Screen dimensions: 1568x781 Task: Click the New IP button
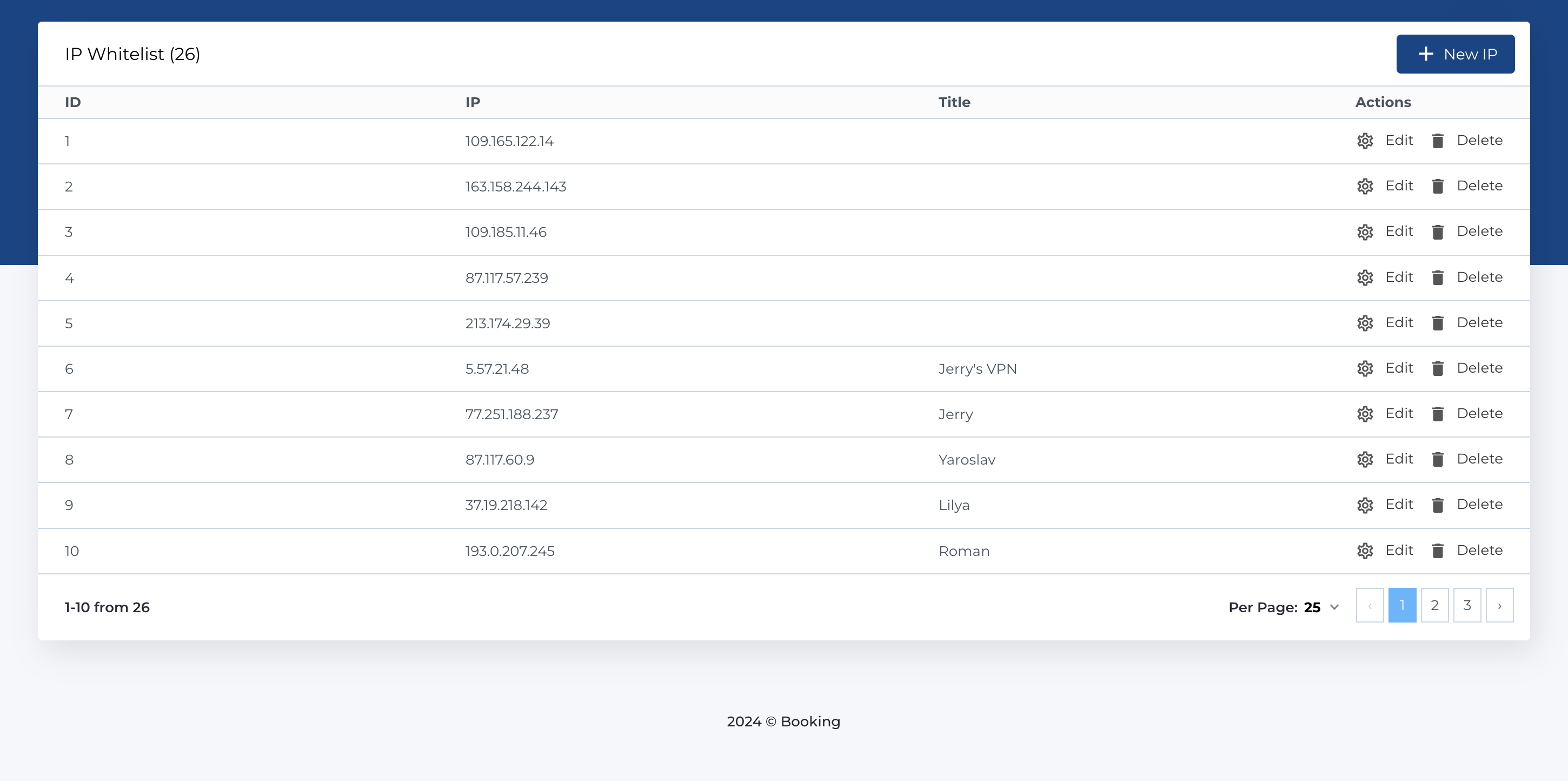click(x=1456, y=54)
